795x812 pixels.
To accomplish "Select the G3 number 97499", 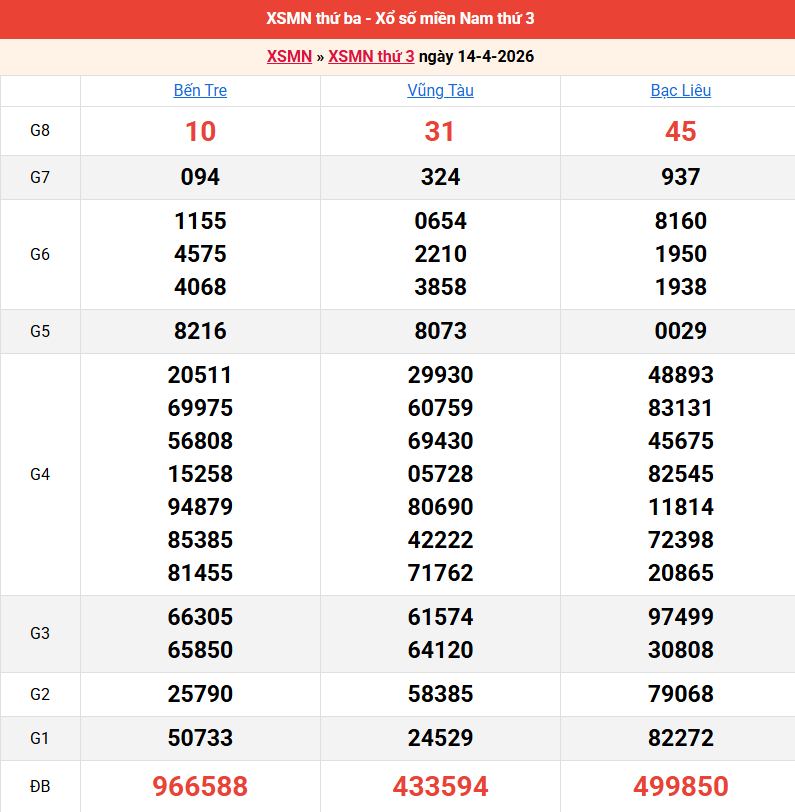I will tap(680, 617).
